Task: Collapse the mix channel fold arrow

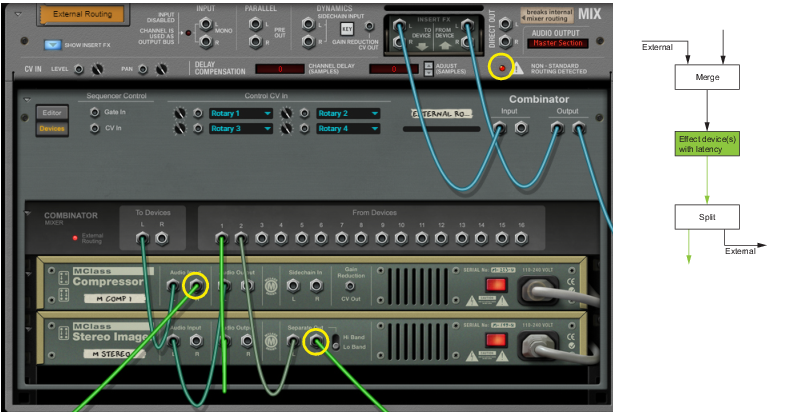Action: click(x=19, y=14)
